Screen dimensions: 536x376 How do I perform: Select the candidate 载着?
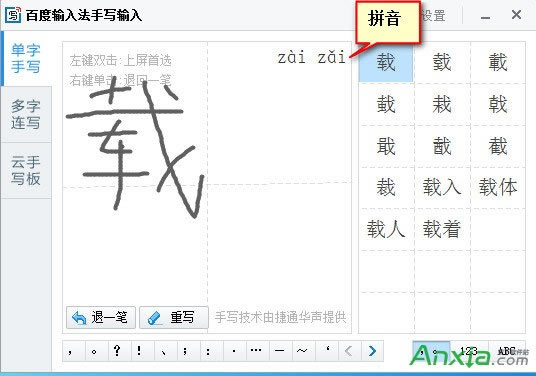(x=442, y=229)
